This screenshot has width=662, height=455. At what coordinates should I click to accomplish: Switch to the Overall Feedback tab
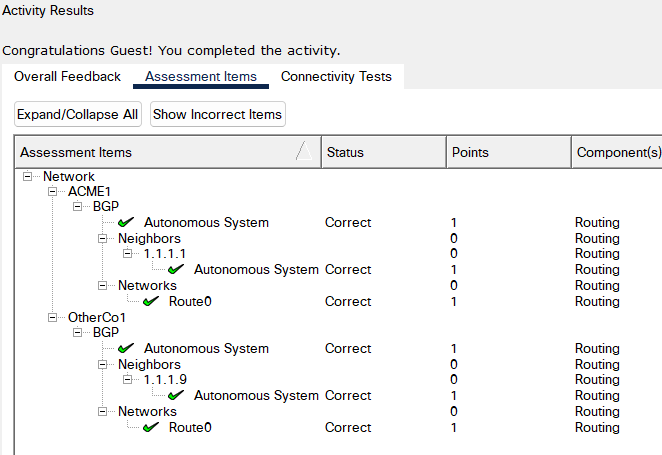pos(67,77)
